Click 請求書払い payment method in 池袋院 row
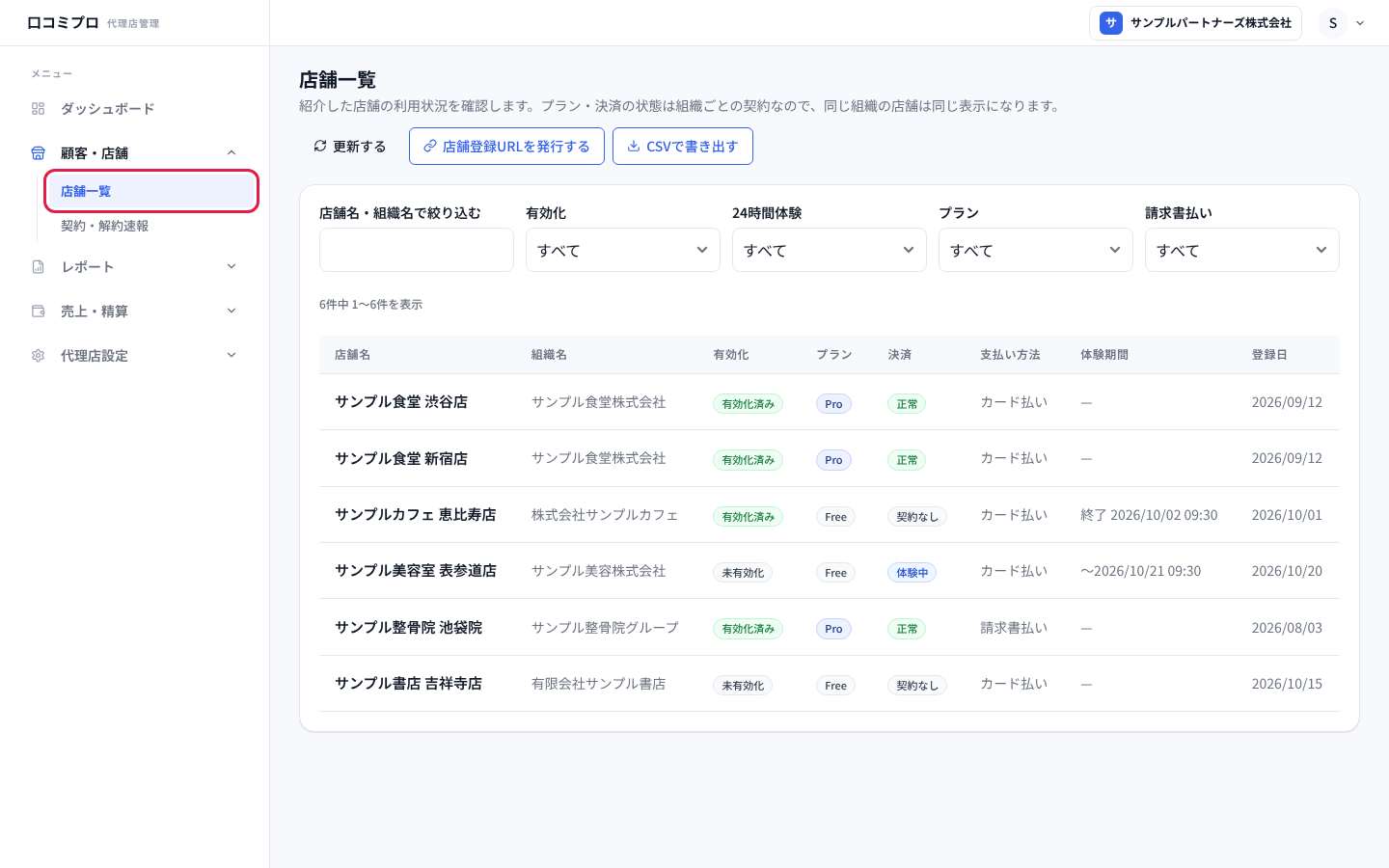This screenshot has height=868, width=1389. click(x=1014, y=628)
